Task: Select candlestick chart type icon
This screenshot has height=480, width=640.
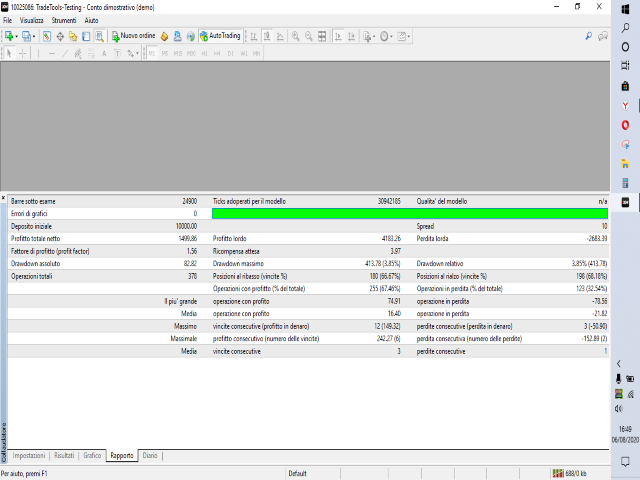Action: coord(267,36)
